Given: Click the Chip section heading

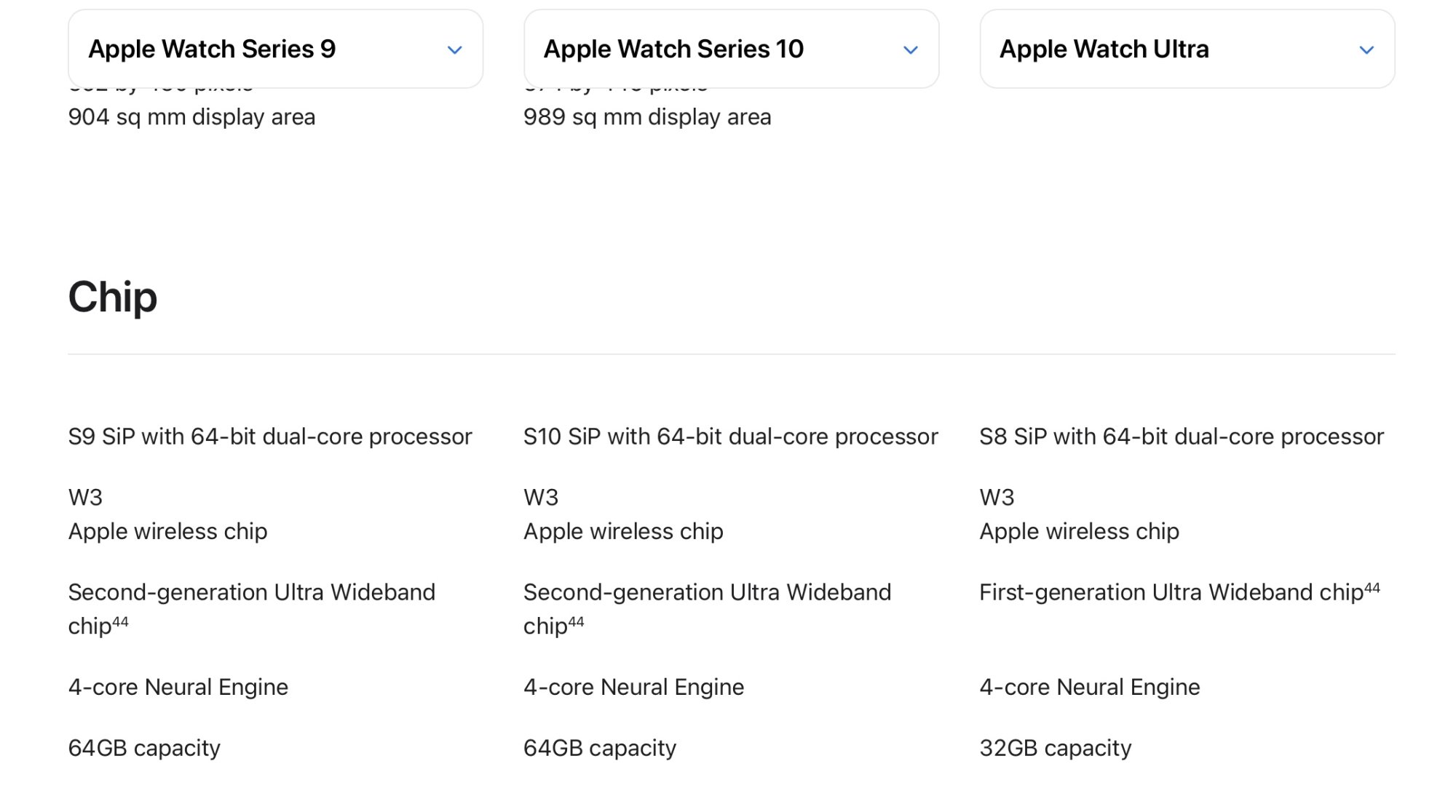Looking at the screenshot, I should 113,297.
